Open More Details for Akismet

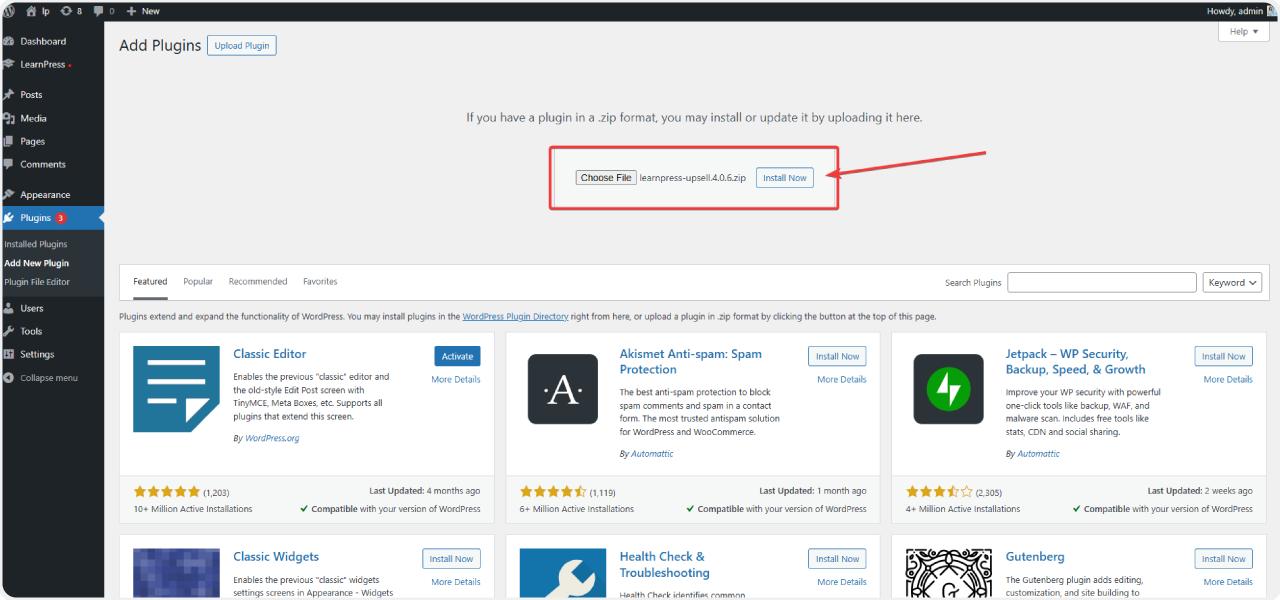tap(842, 380)
